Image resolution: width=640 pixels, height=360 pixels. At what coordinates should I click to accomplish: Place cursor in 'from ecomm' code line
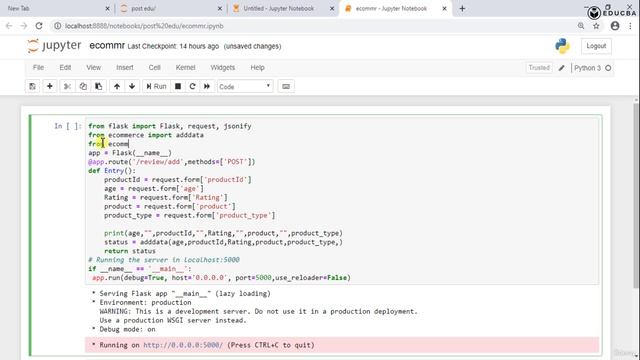(109, 144)
